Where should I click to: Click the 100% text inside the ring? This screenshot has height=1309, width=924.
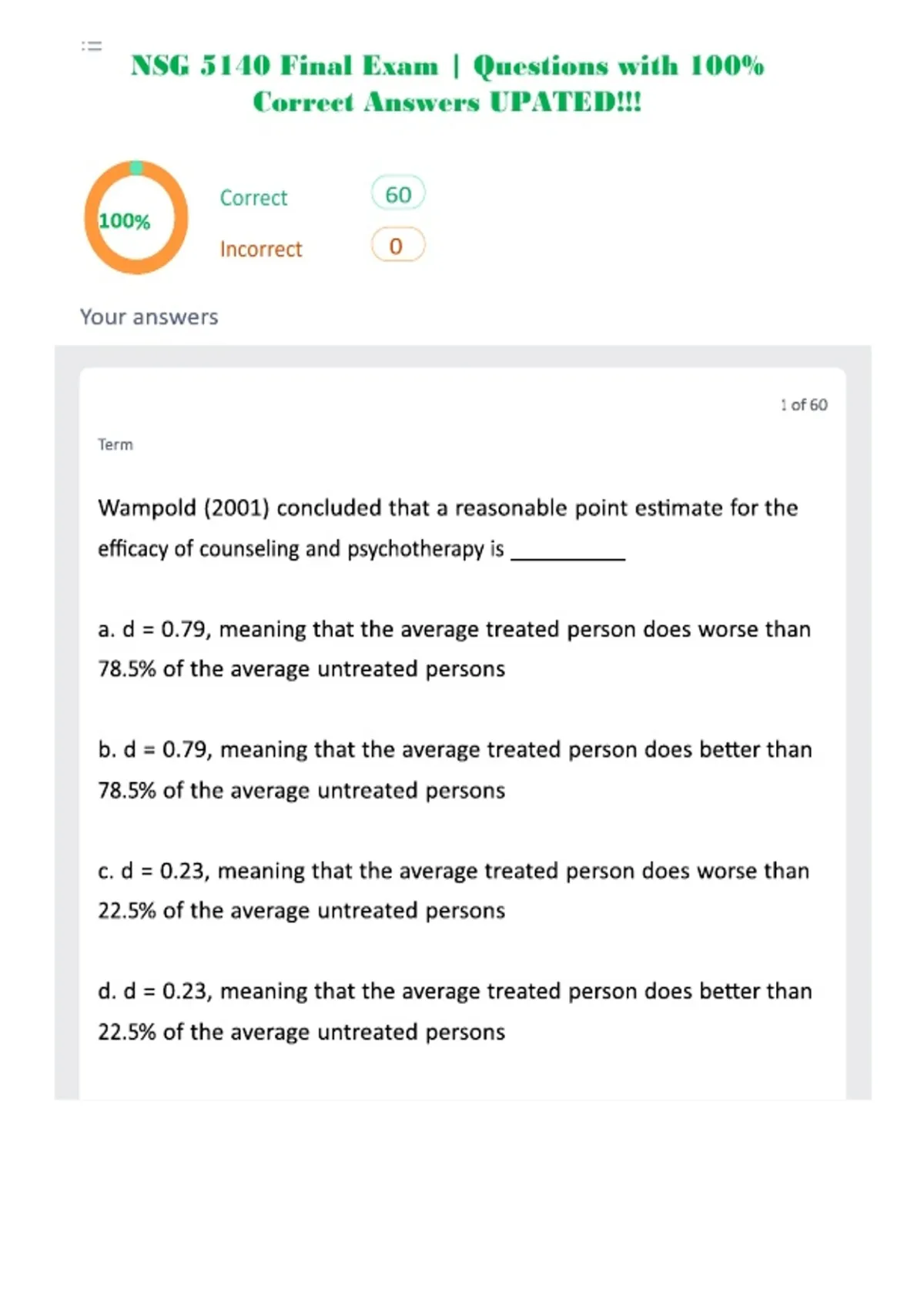click(125, 221)
